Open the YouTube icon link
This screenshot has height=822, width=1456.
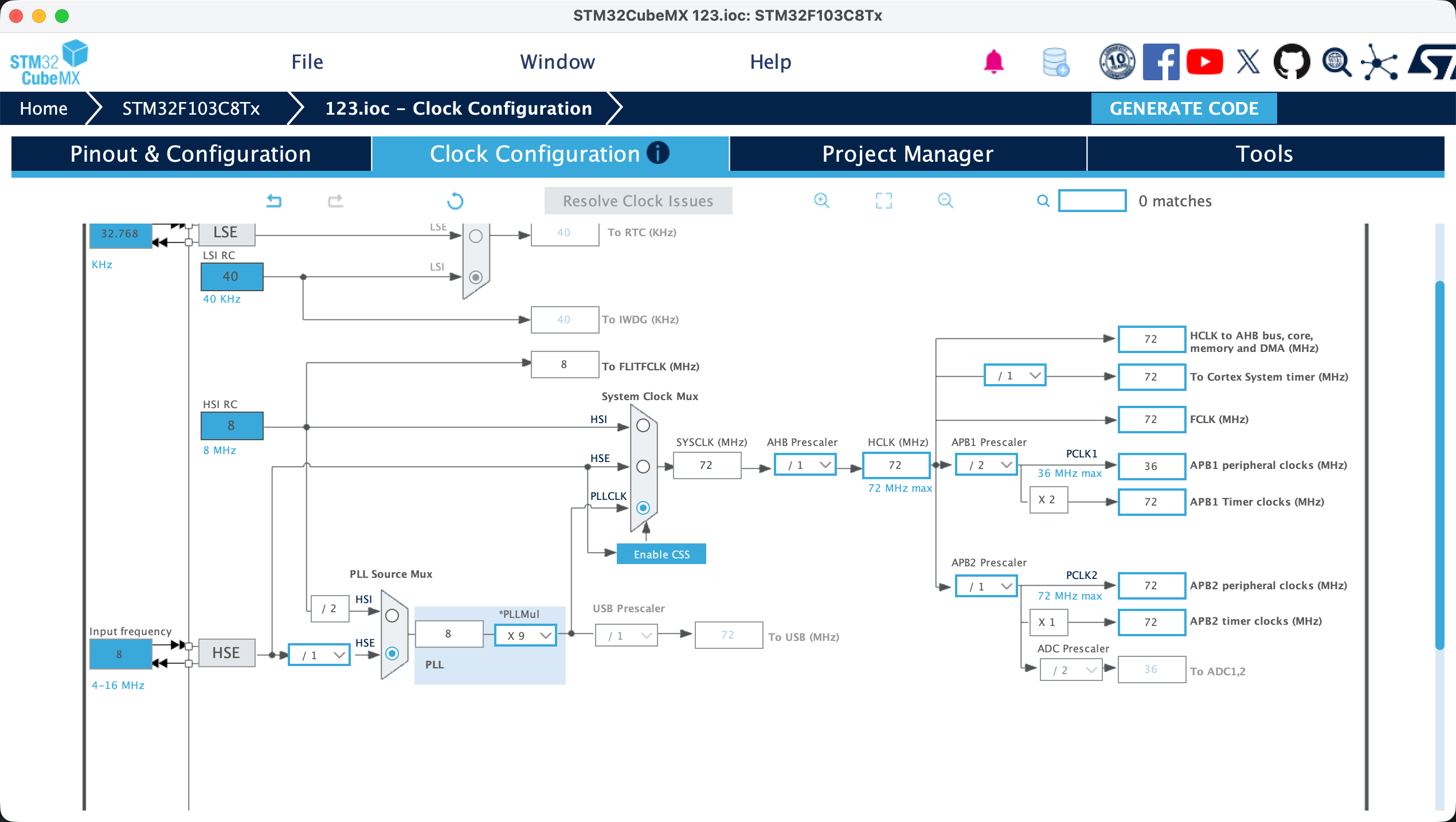tap(1204, 62)
